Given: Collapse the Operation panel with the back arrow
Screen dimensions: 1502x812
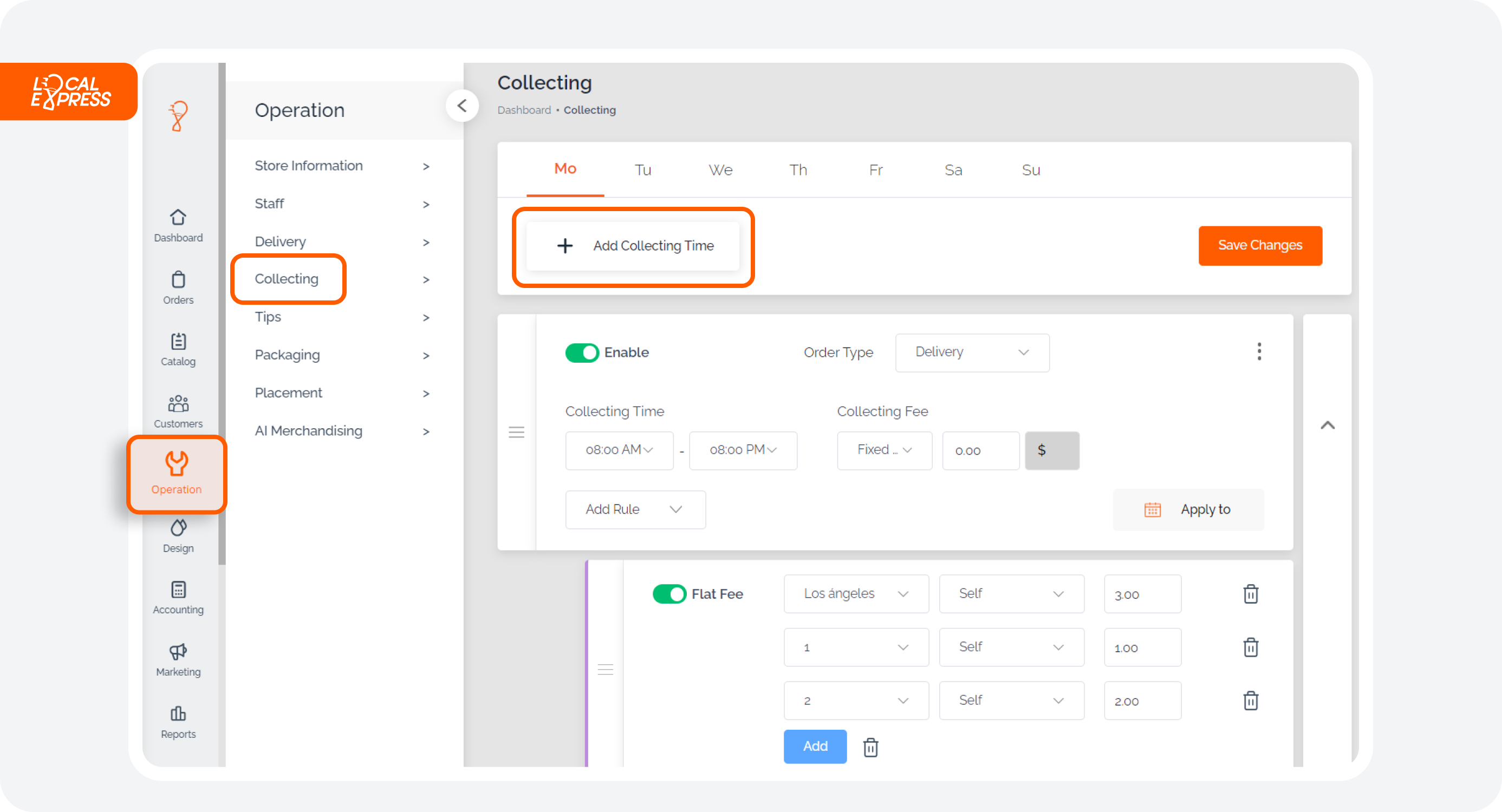Looking at the screenshot, I should tap(463, 106).
